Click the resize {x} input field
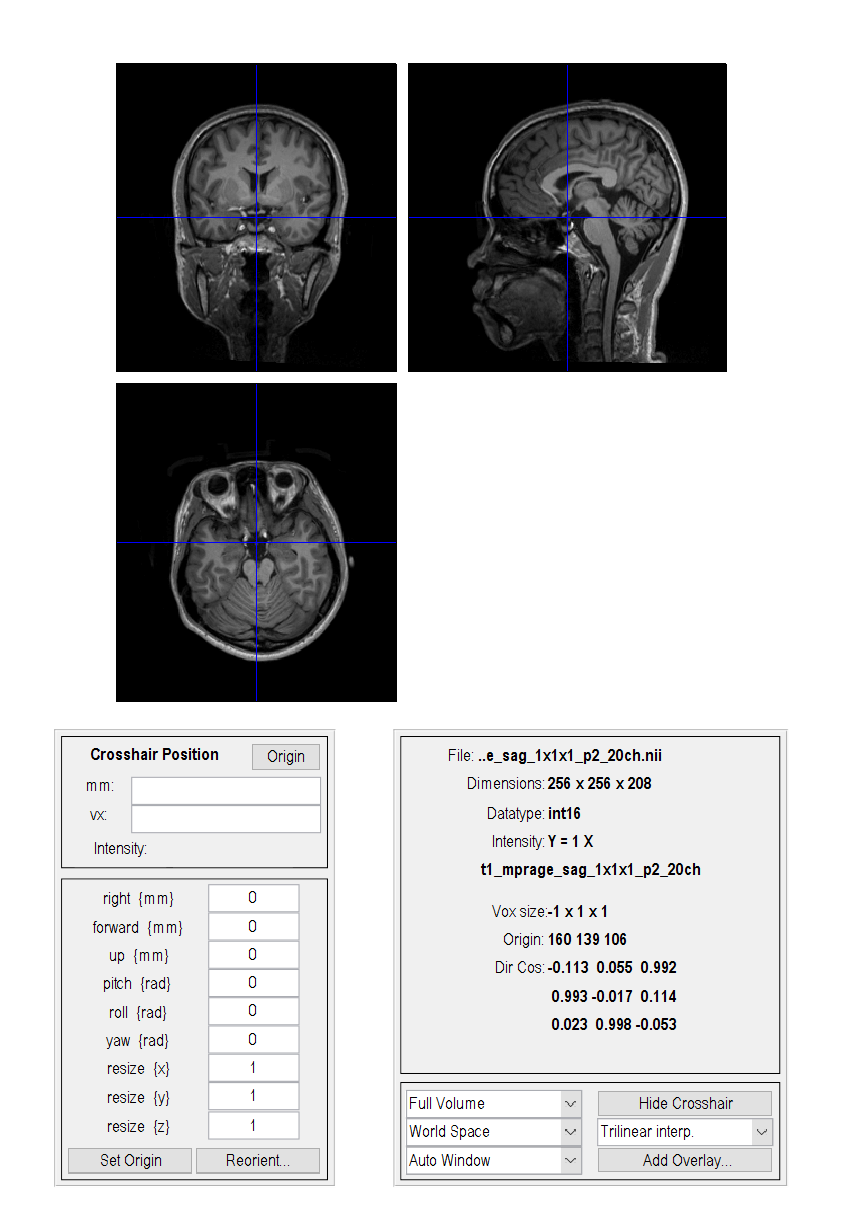Screen dimensions: 847x1221 tap(253, 1068)
